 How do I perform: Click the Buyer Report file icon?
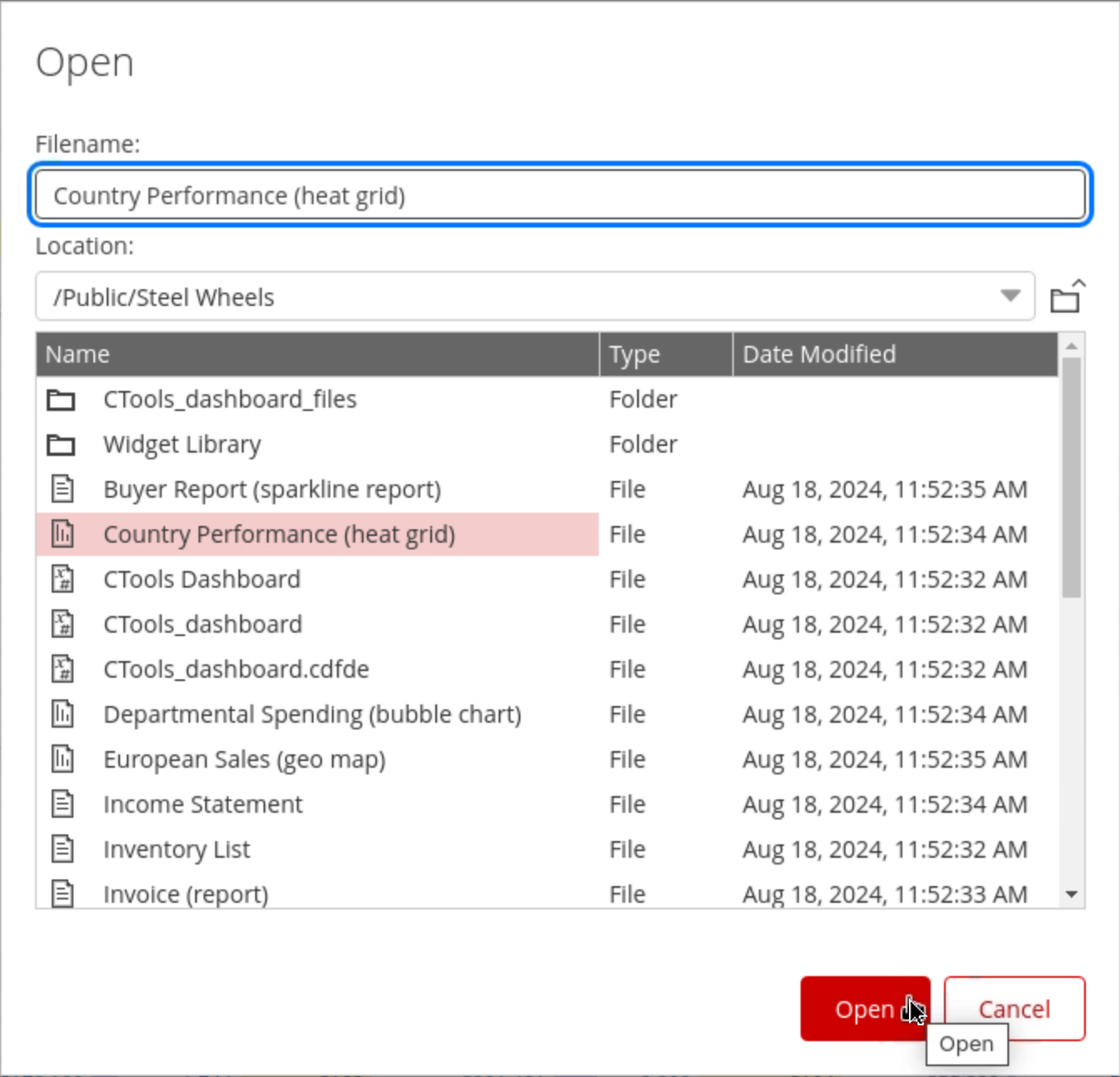point(63,489)
